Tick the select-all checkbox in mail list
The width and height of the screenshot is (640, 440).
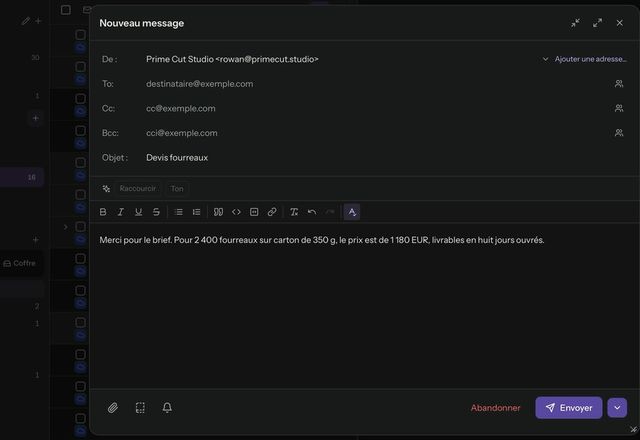[x=65, y=9]
